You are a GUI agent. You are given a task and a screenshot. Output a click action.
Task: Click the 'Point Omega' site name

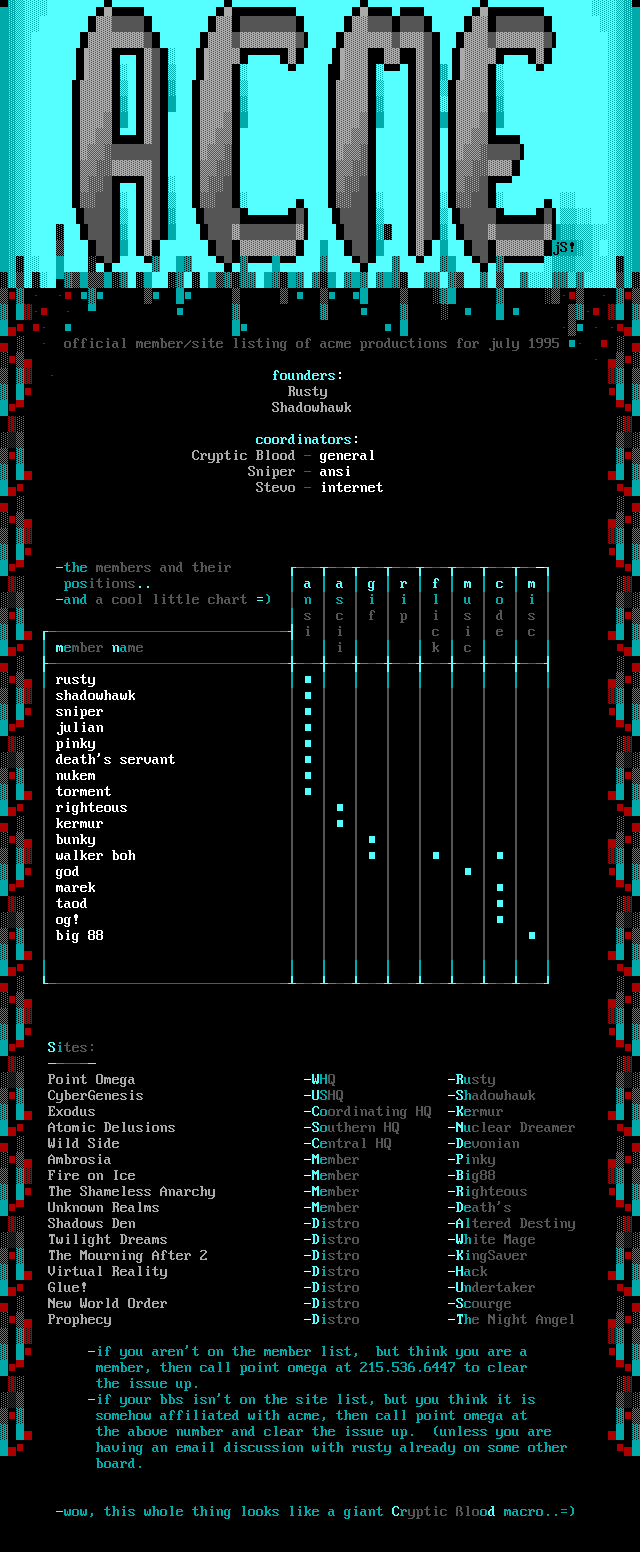point(91,1080)
